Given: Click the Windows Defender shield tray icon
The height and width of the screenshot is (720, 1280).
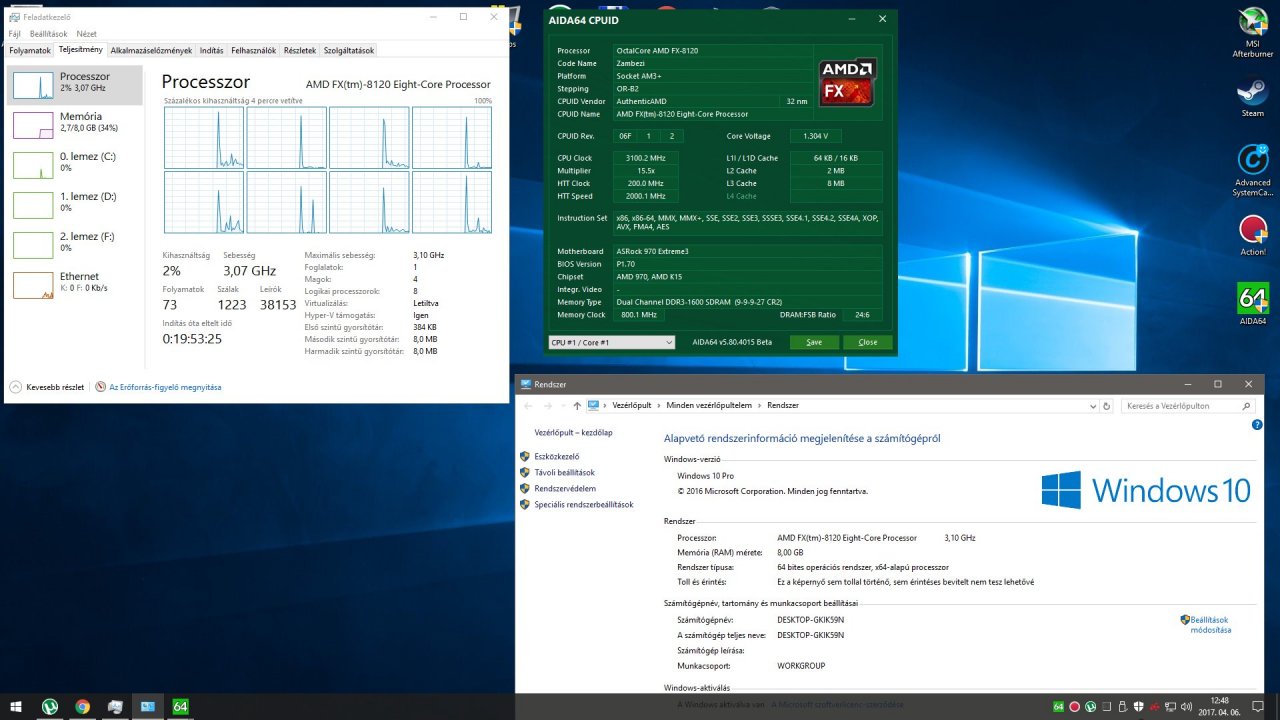Looking at the screenshot, I should 1139,707.
